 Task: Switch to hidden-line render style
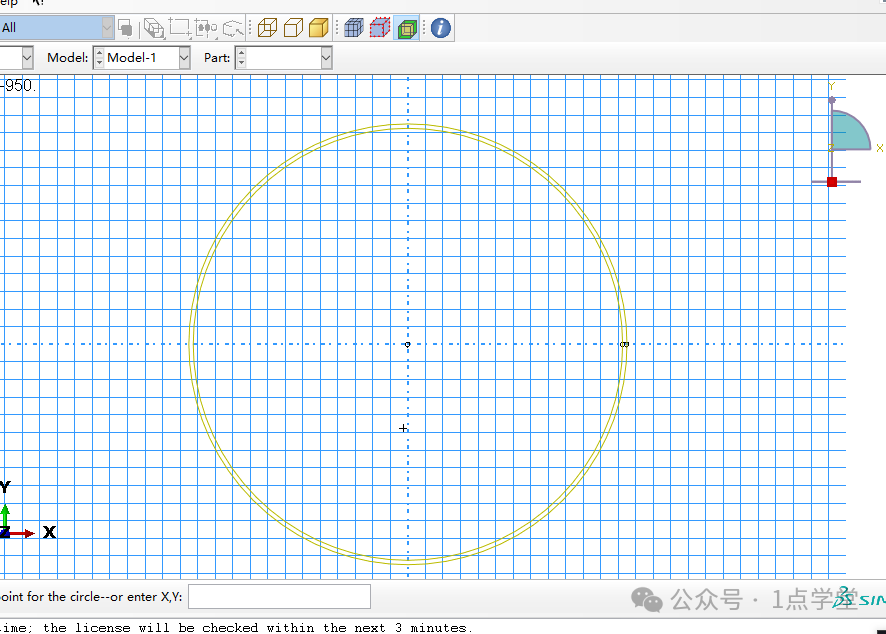(x=293, y=28)
